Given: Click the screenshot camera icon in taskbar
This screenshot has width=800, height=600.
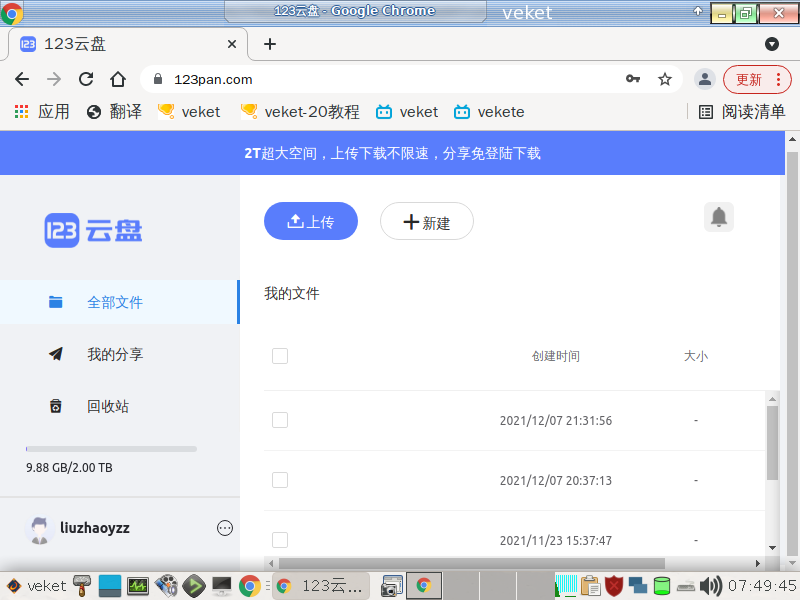Looking at the screenshot, I should [392, 586].
